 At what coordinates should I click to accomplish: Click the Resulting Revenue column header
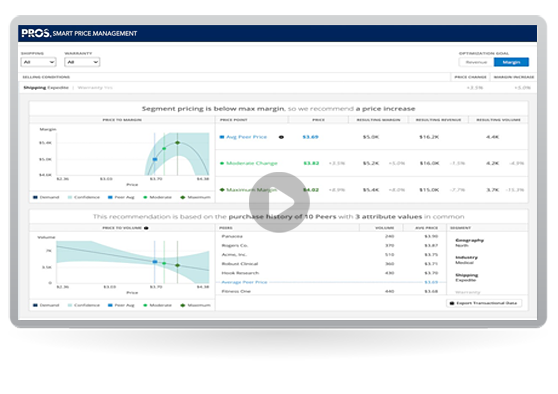tap(438, 120)
